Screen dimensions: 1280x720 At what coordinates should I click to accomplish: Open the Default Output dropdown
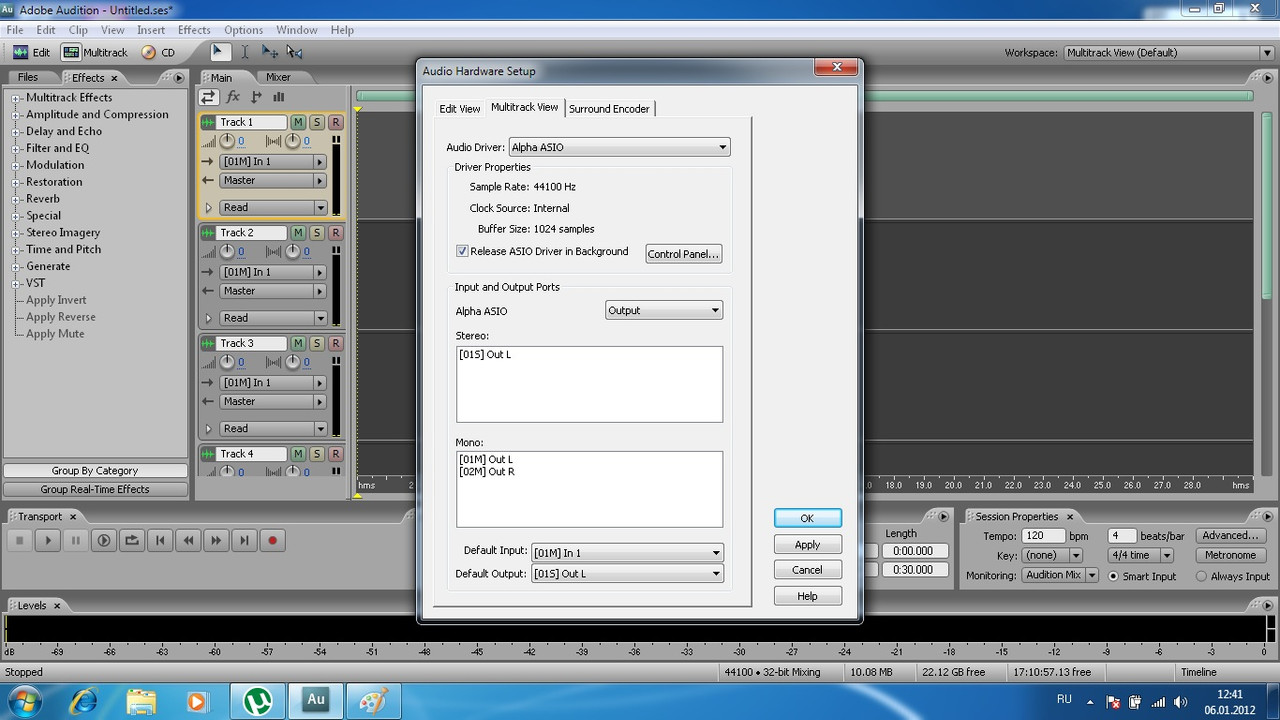[x=627, y=574]
